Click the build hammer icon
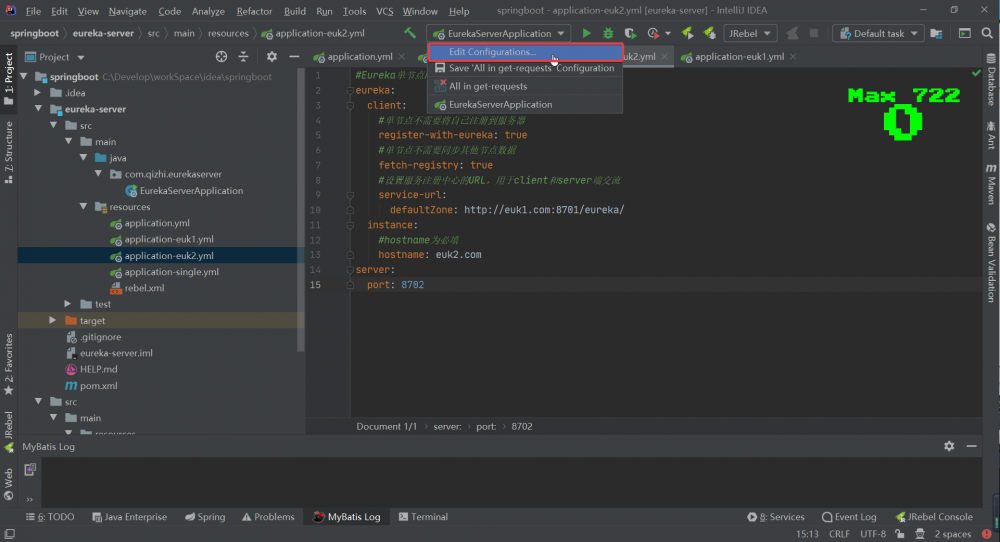The image size is (1000, 542). tap(410, 34)
